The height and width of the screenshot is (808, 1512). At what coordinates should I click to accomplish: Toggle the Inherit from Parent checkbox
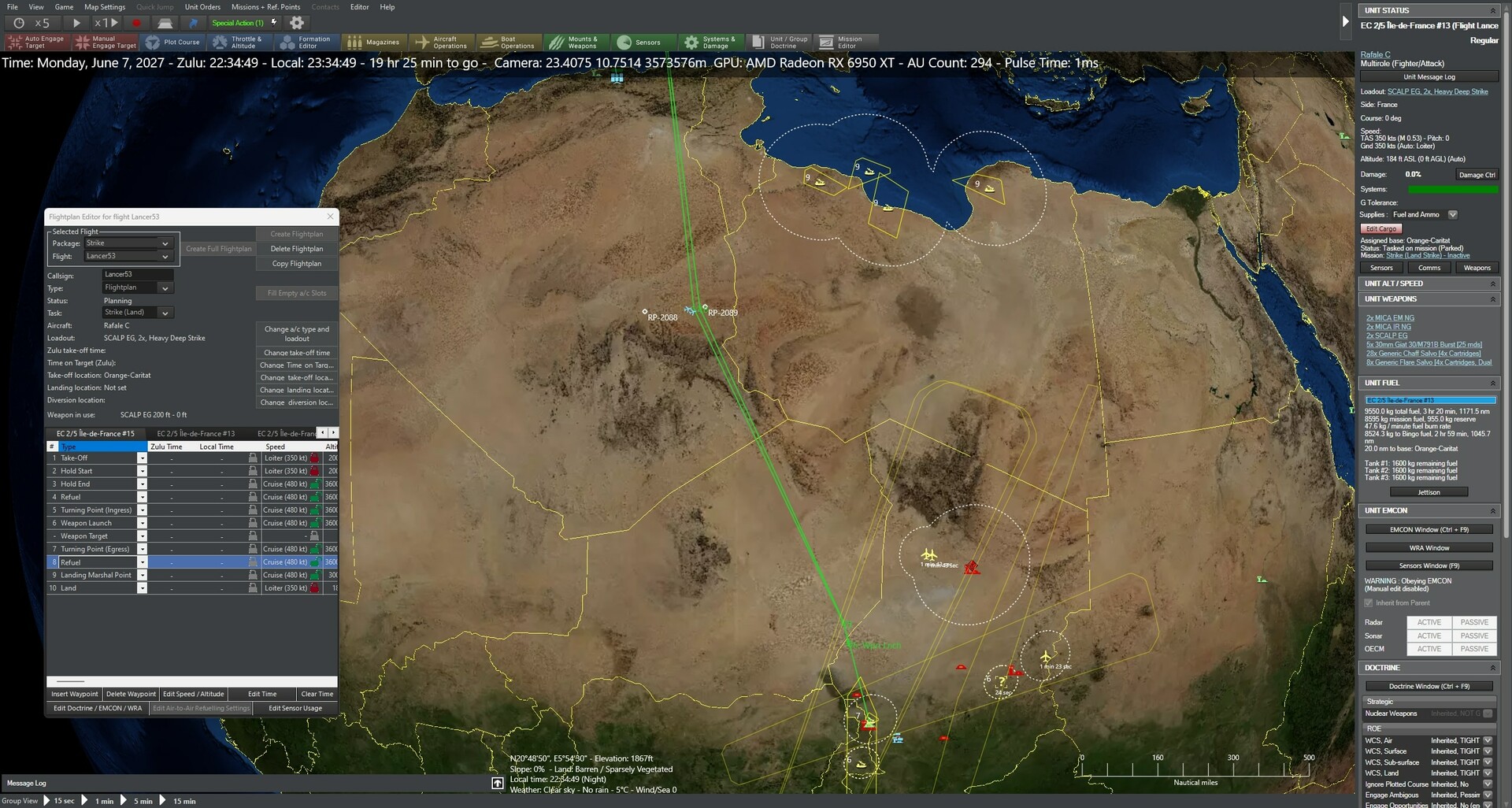point(1369,602)
